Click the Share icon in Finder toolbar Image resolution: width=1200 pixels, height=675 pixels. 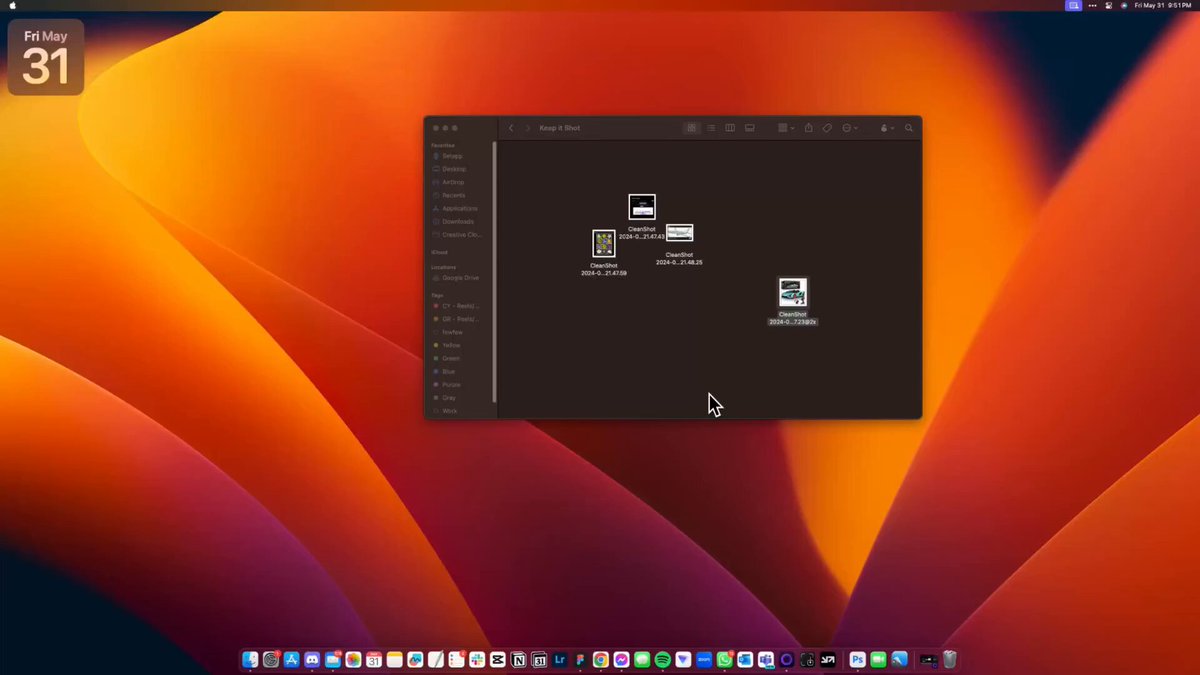(808, 128)
